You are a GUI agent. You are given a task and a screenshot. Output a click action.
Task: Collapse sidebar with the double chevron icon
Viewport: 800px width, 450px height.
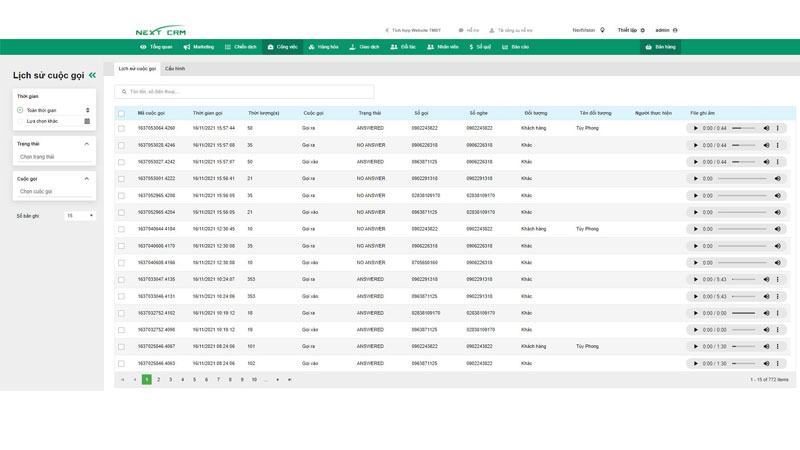point(93,75)
